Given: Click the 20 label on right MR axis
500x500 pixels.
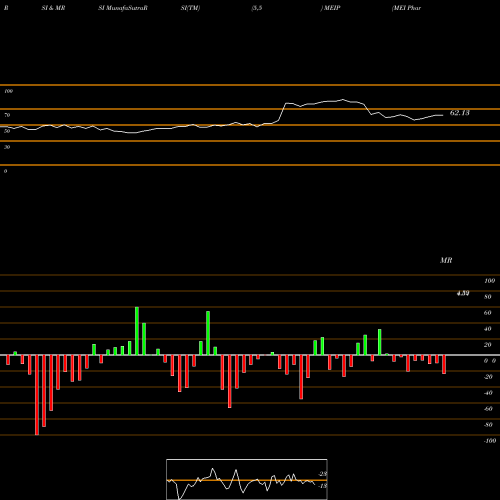Looking at the screenshot, I should 488,345.
